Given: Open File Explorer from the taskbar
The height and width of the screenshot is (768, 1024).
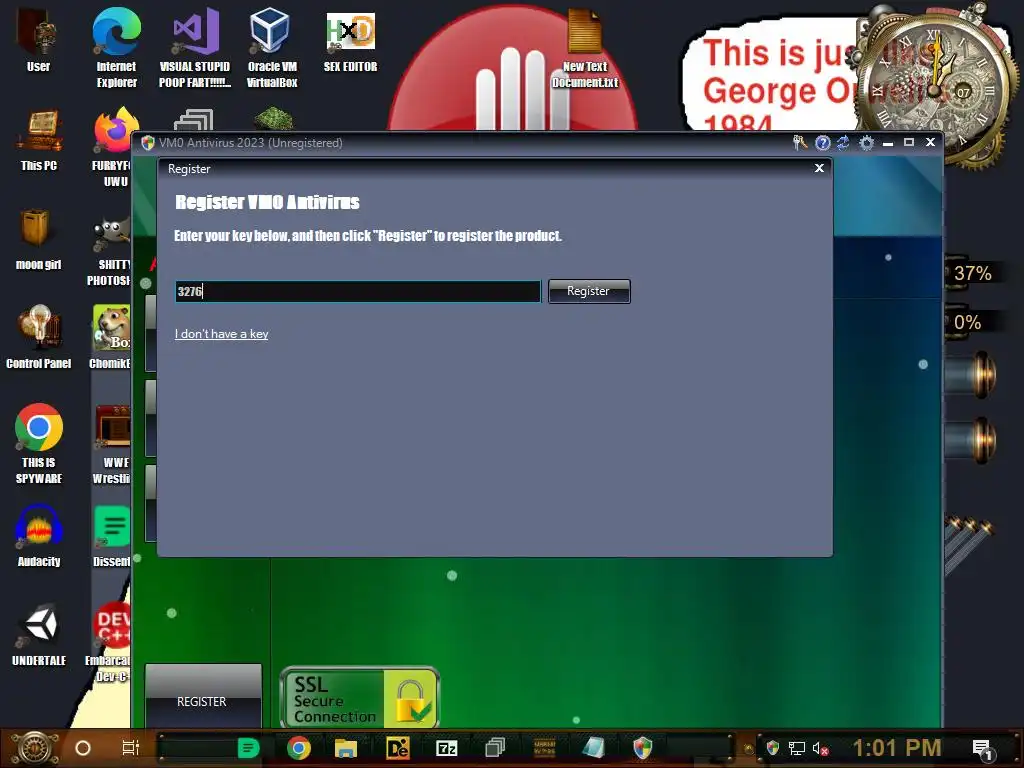Looking at the screenshot, I should click(x=346, y=748).
